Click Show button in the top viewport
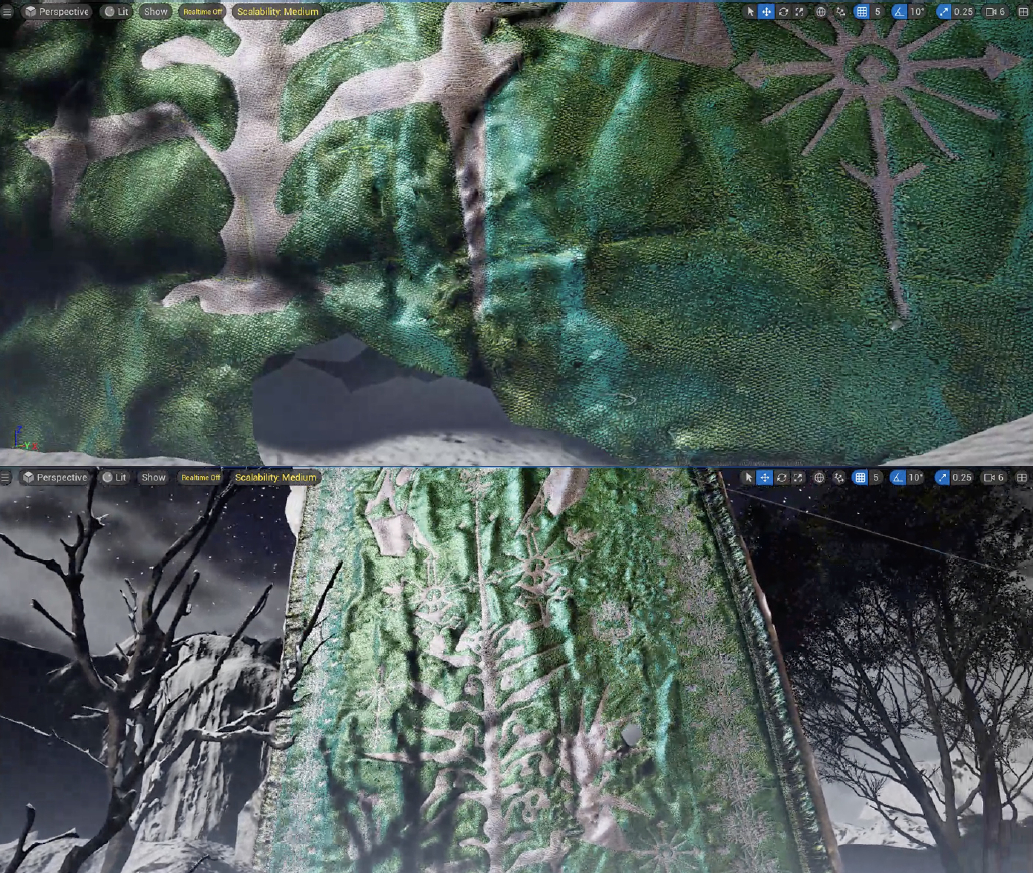 [x=155, y=12]
